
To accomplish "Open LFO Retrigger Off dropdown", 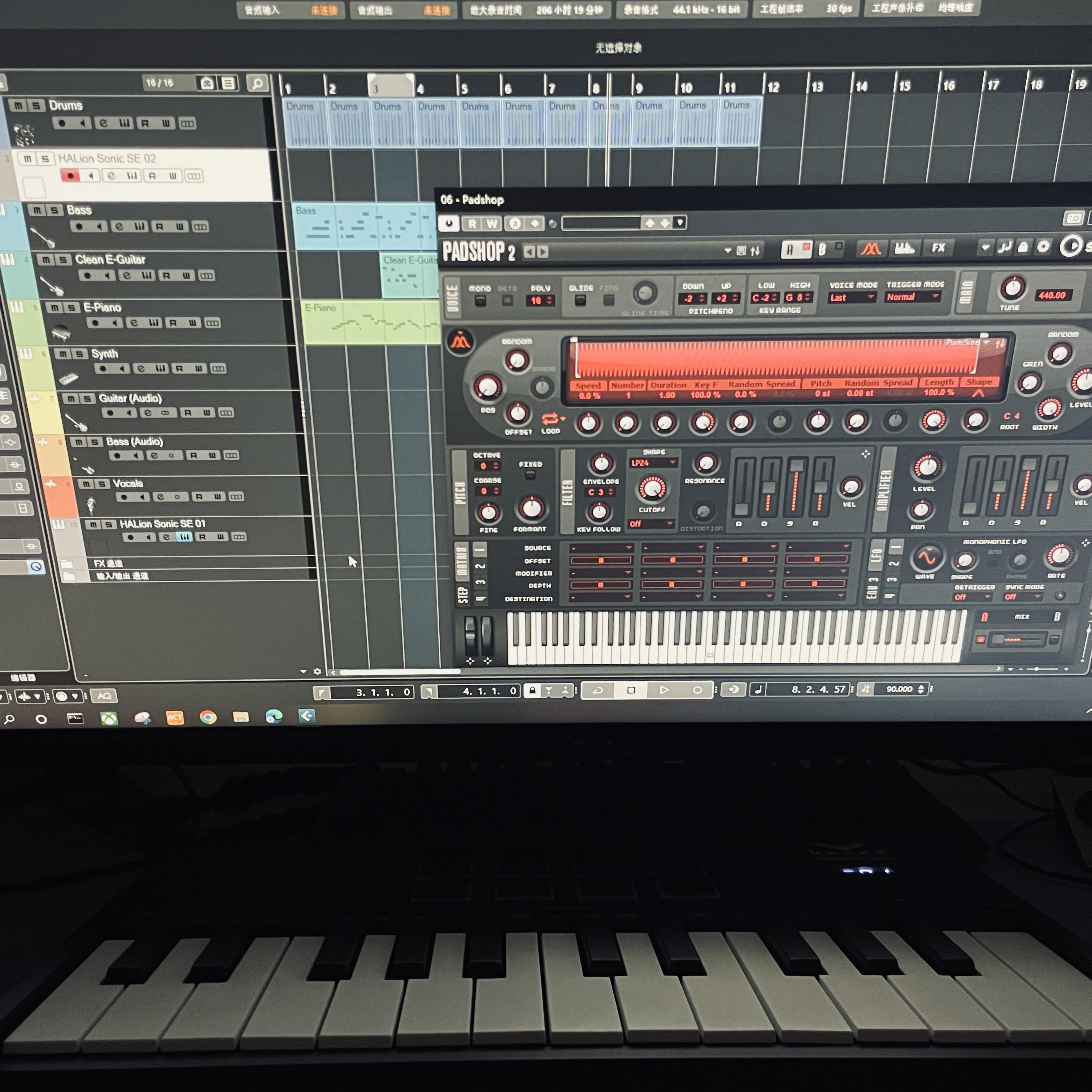I will [x=972, y=597].
